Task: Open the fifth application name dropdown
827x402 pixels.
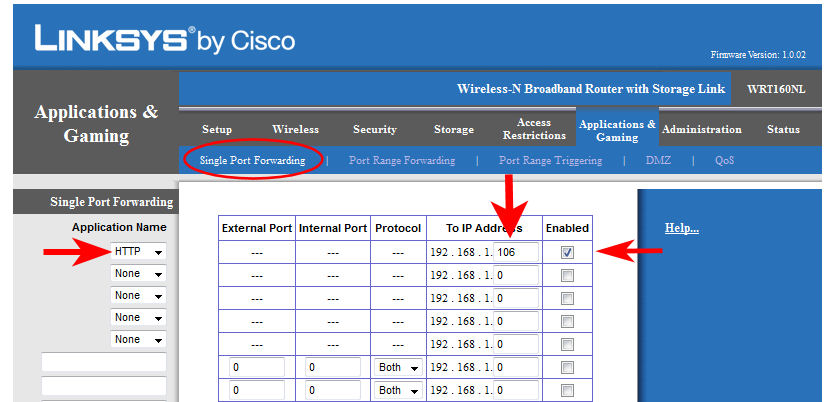Action: 138,340
